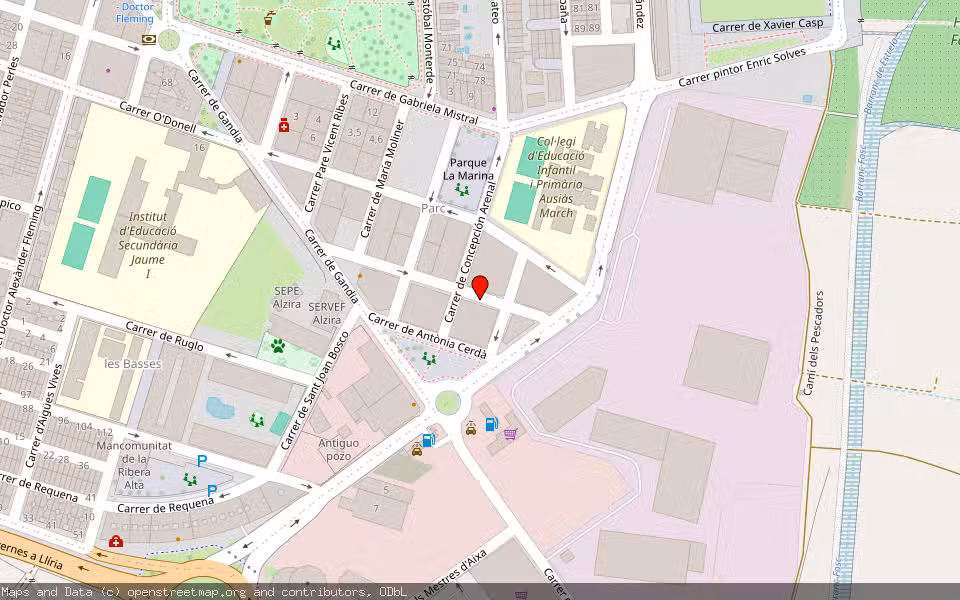Click the fuel pump icon right of Antiguo pozo
The image size is (960, 600).
[x=429, y=439]
